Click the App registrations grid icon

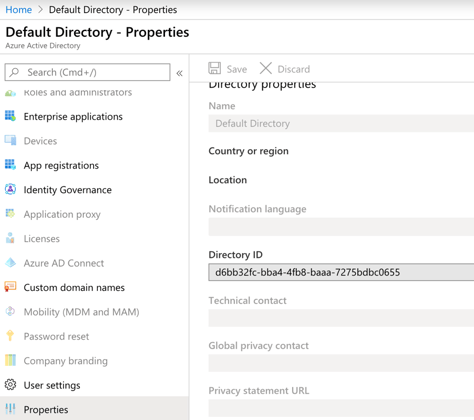coord(10,165)
